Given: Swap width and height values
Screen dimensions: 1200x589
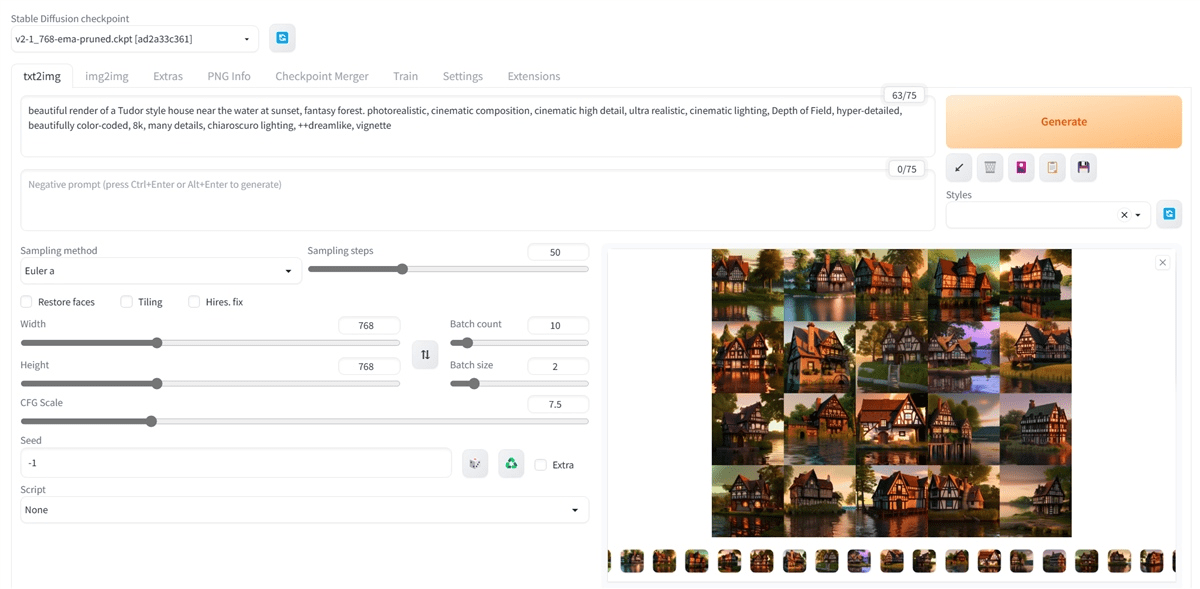Looking at the screenshot, I should pos(425,354).
